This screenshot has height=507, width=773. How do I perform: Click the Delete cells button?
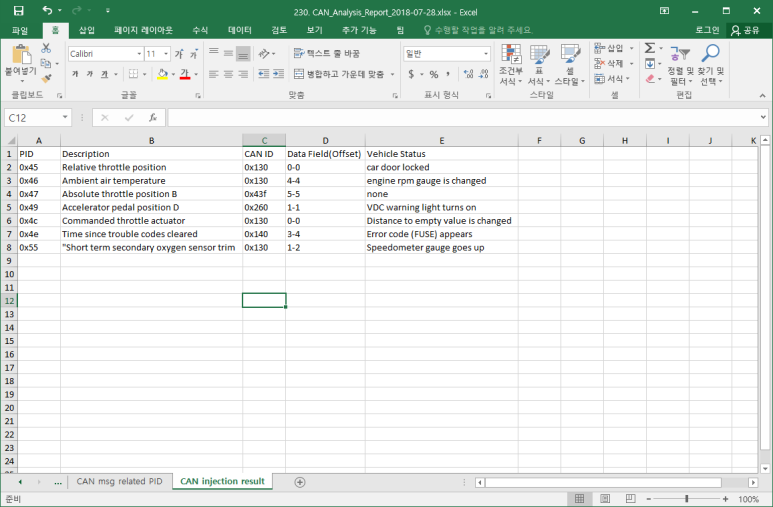click(x=610, y=63)
